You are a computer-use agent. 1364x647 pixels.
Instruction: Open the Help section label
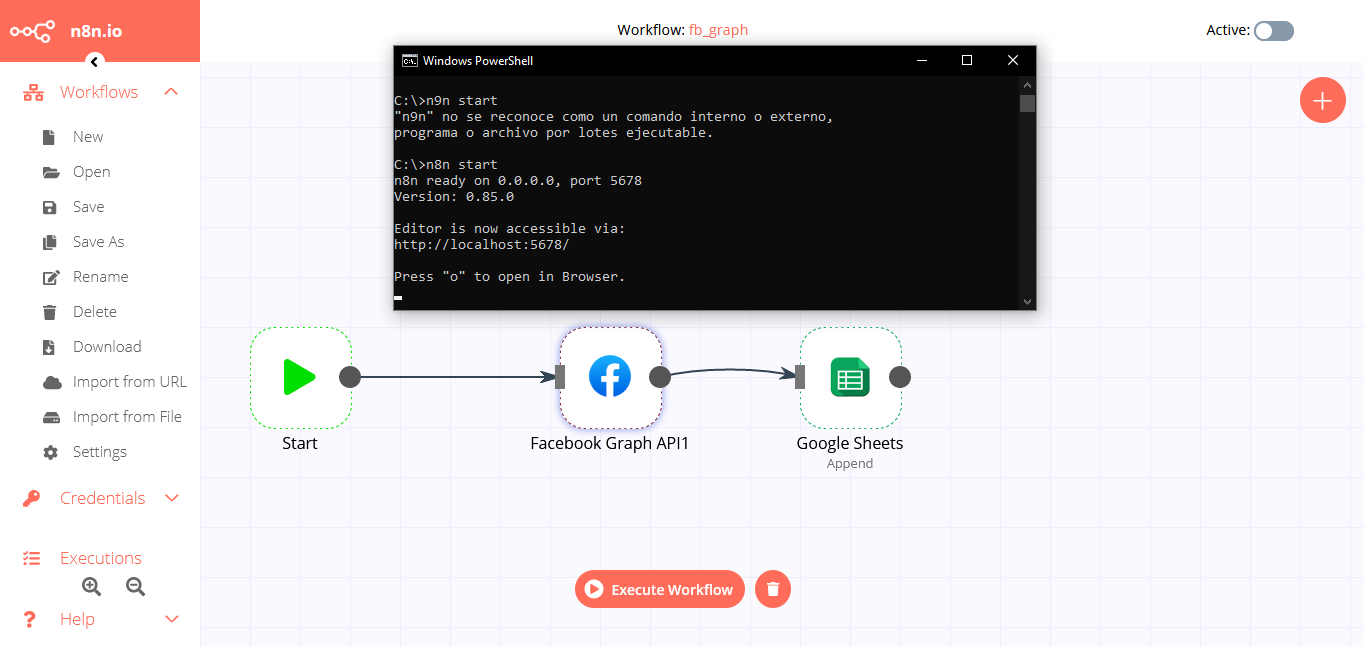(77, 619)
